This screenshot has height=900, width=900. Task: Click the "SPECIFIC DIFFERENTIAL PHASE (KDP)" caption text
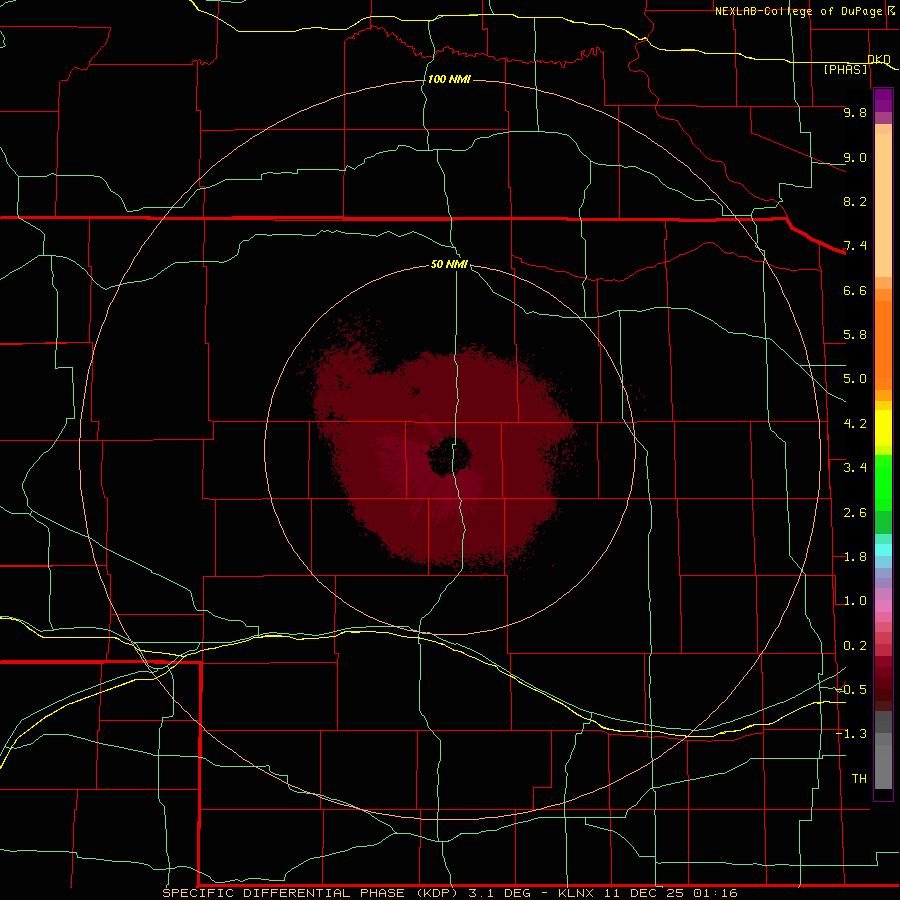click(x=312, y=893)
